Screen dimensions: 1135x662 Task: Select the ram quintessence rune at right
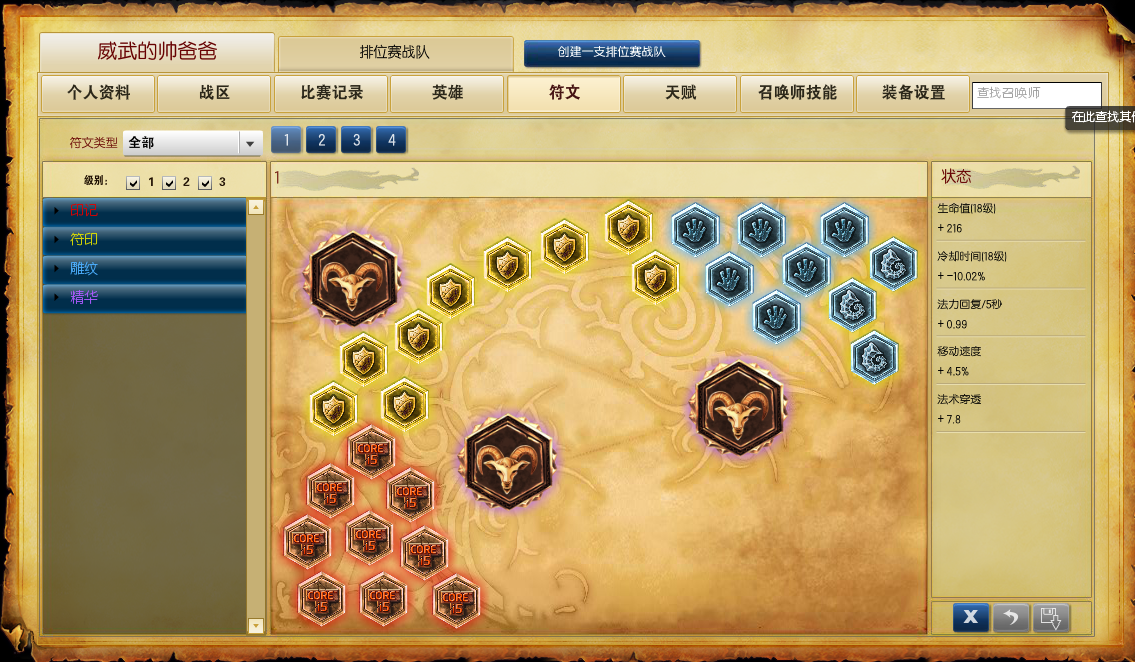[739, 408]
